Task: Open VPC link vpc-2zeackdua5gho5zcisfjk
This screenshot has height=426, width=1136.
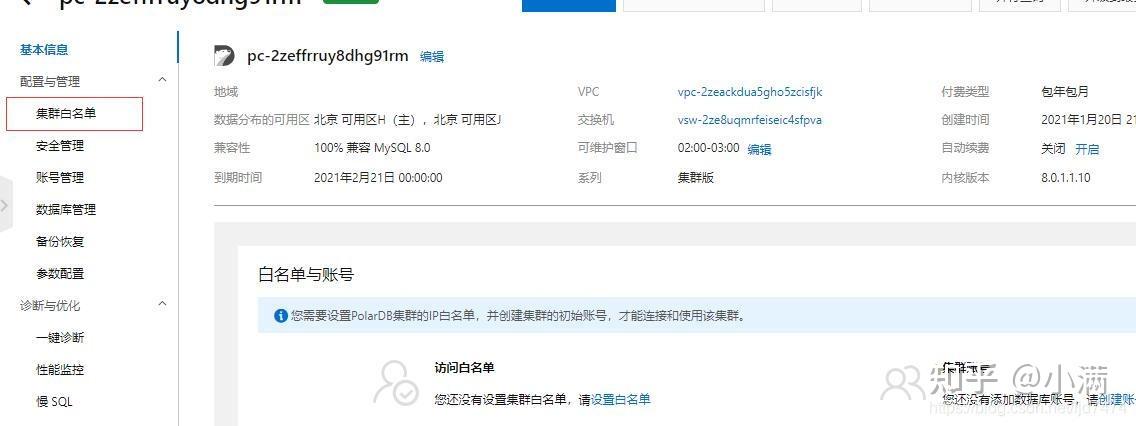Action: coord(750,92)
